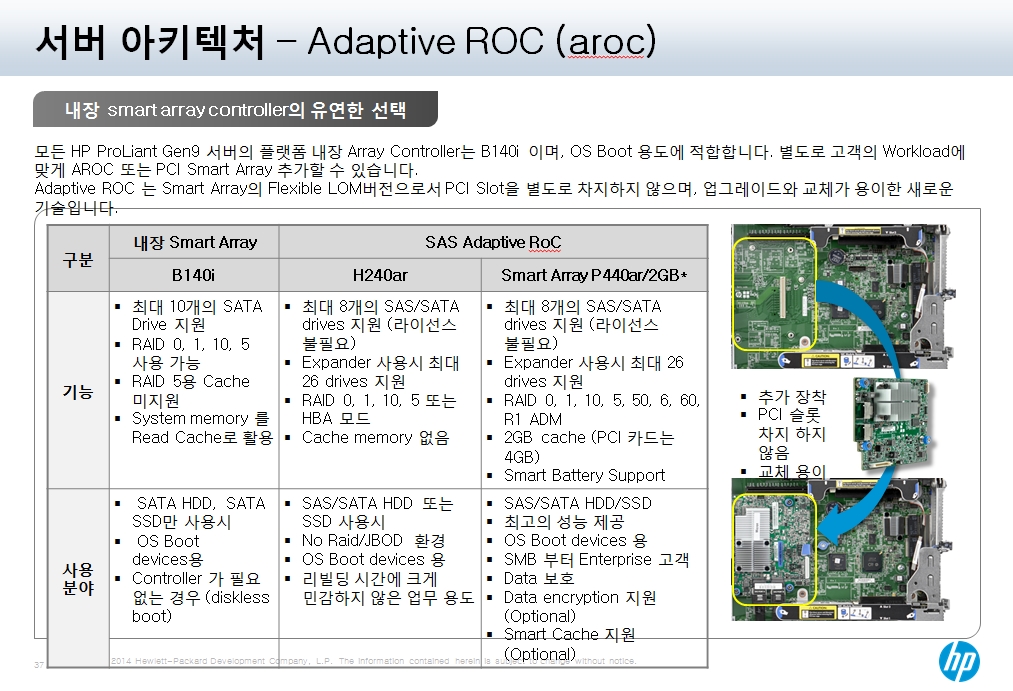Click the 'B140i' table cell
Screen dimensions: 1013x691
[x=194, y=275]
